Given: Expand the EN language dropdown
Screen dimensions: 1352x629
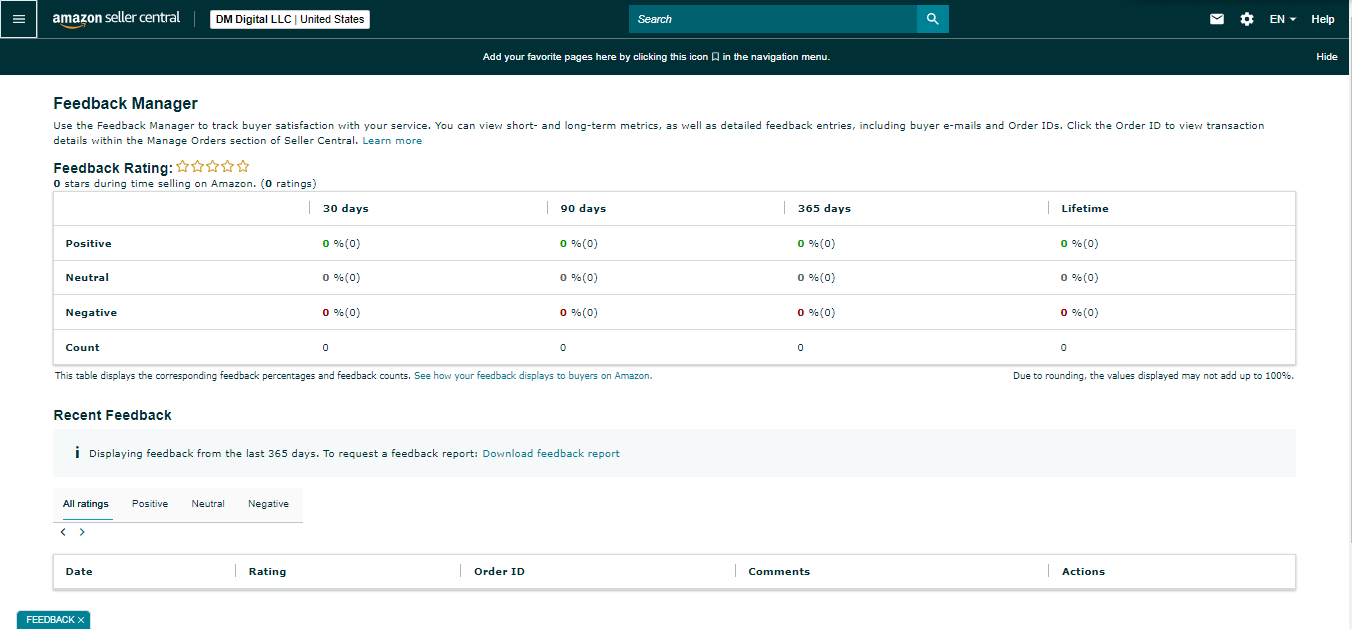Looking at the screenshot, I should 1283,19.
